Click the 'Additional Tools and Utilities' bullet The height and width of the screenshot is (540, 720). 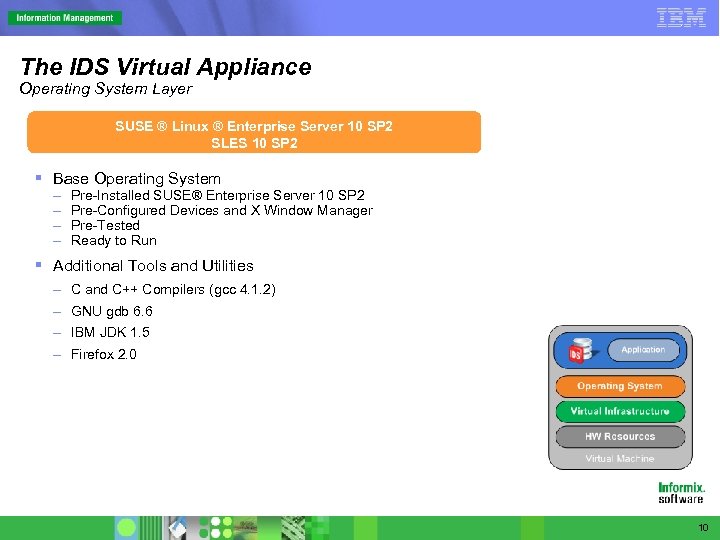[153, 266]
